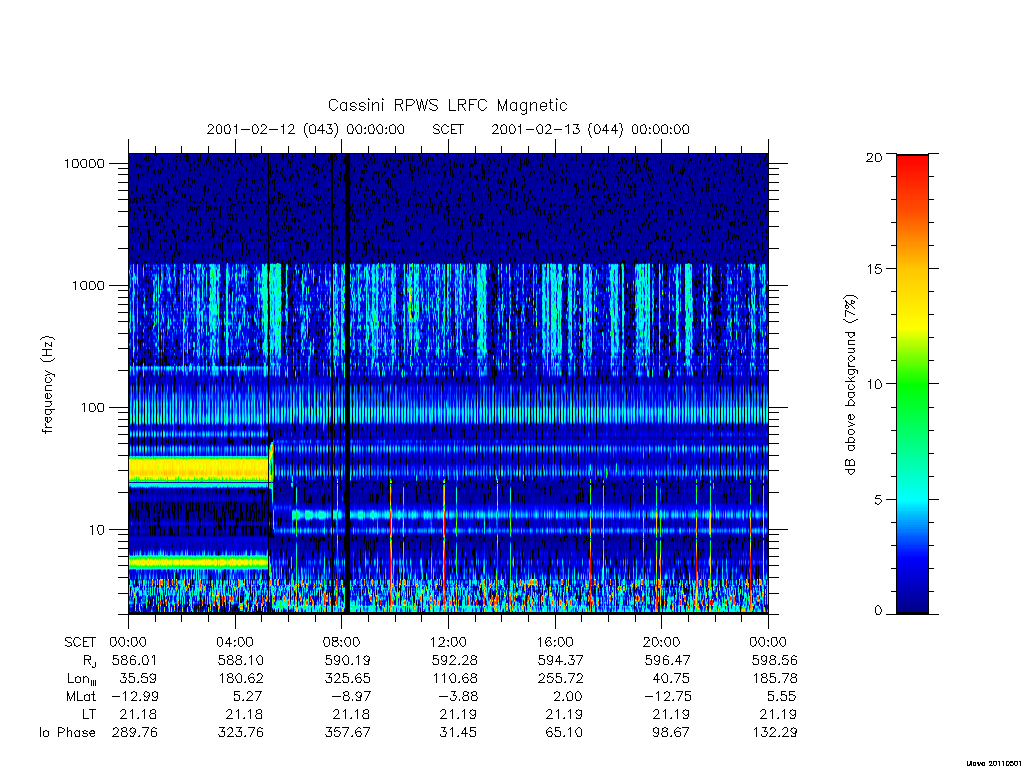Image resolution: width=1024 pixels, height=768 pixels.
Task: Click the Lon III value 255.72
Action: [x=560, y=679]
